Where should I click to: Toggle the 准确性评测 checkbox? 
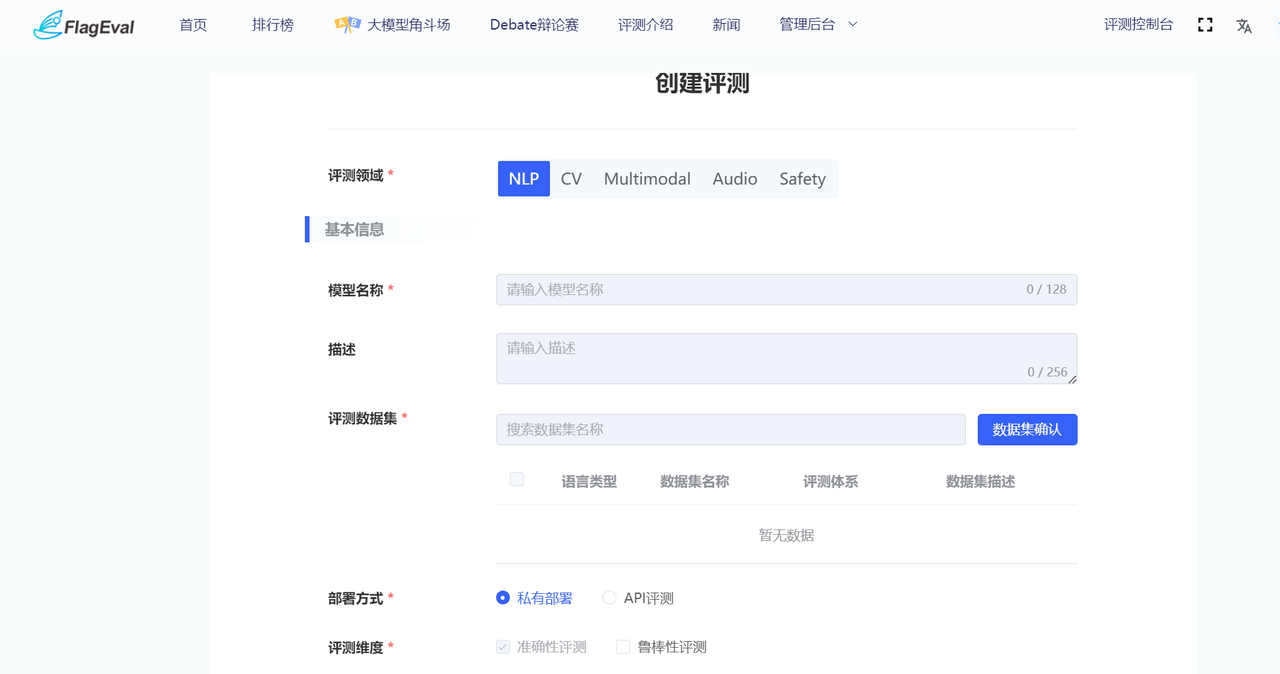tap(503, 647)
